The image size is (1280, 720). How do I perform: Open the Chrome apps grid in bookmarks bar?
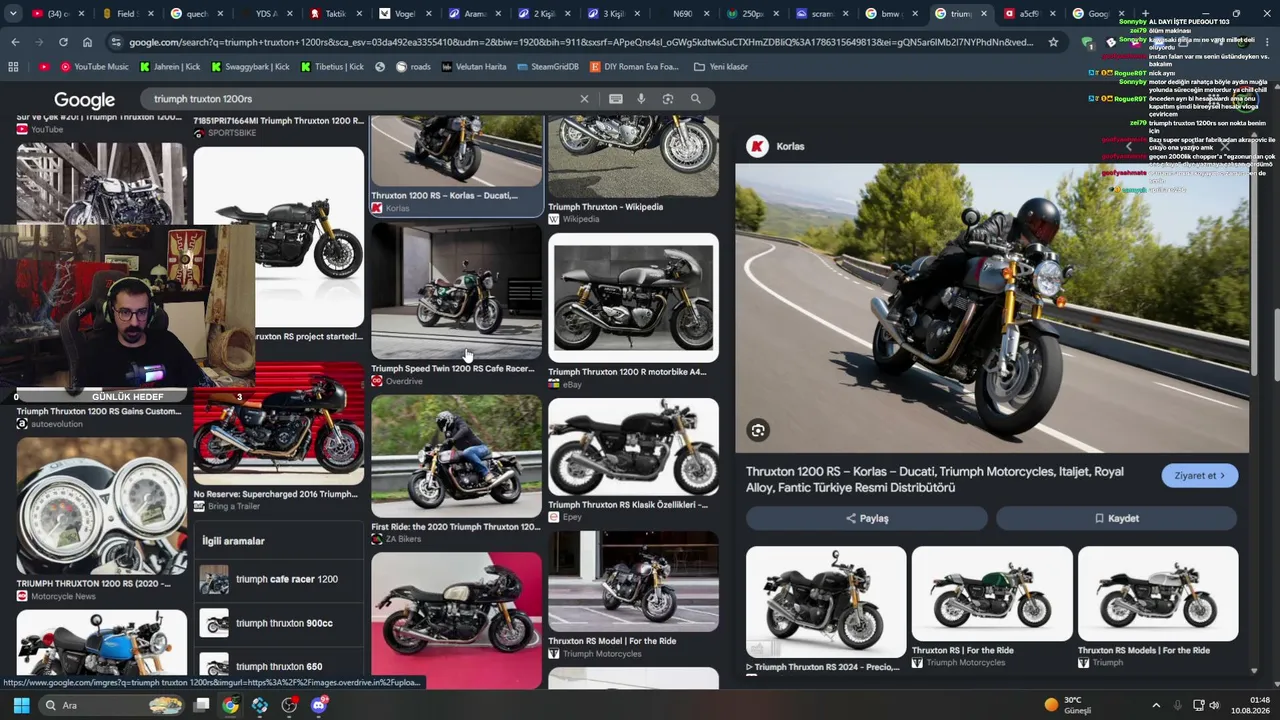point(13,67)
